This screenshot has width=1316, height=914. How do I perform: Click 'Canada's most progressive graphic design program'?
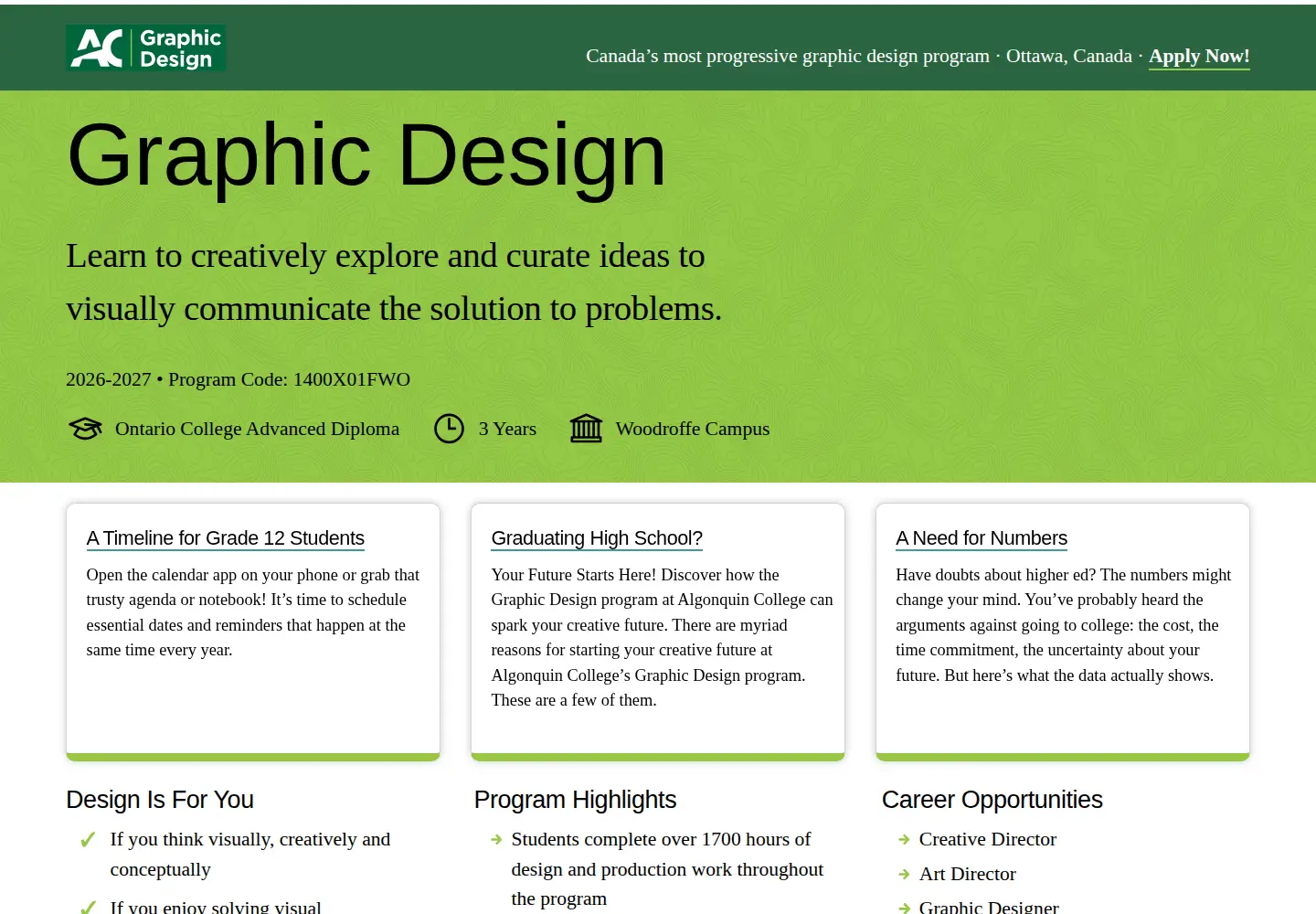click(788, 57)
